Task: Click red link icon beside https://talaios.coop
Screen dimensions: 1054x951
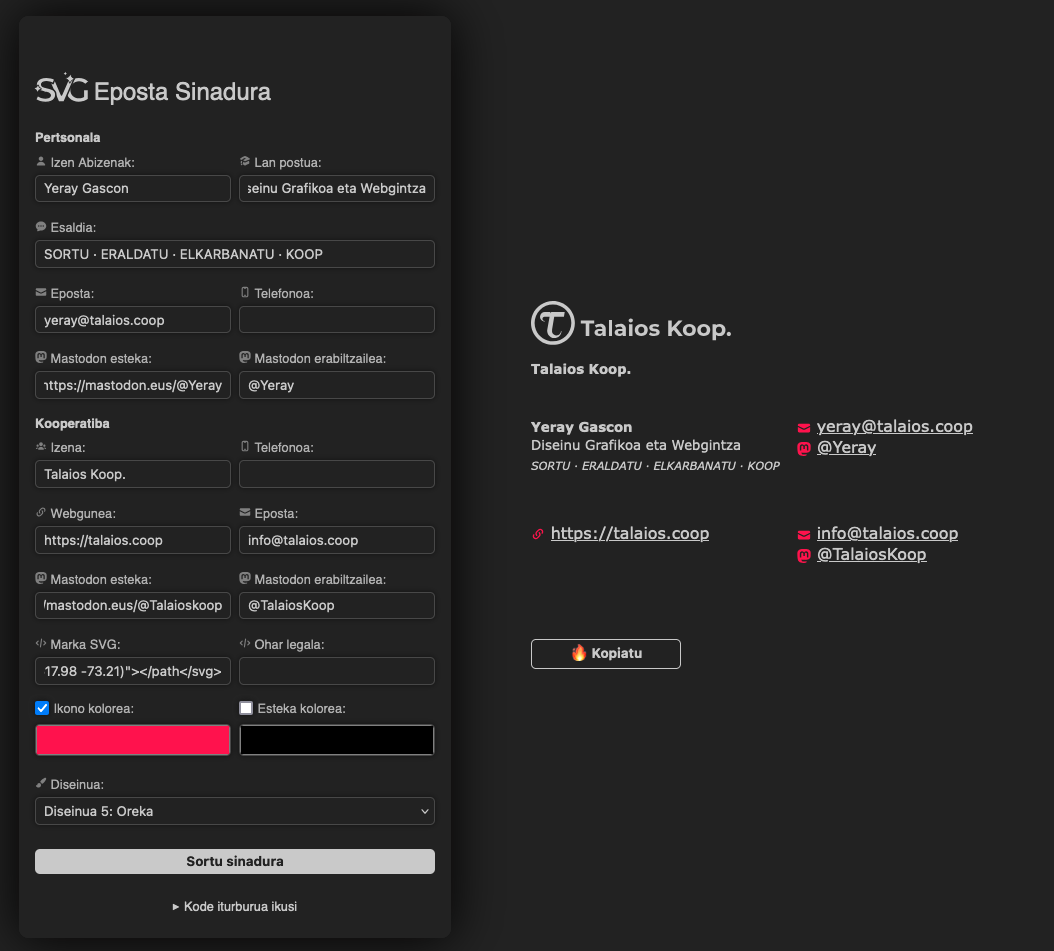Action: (x=538, y=534)
